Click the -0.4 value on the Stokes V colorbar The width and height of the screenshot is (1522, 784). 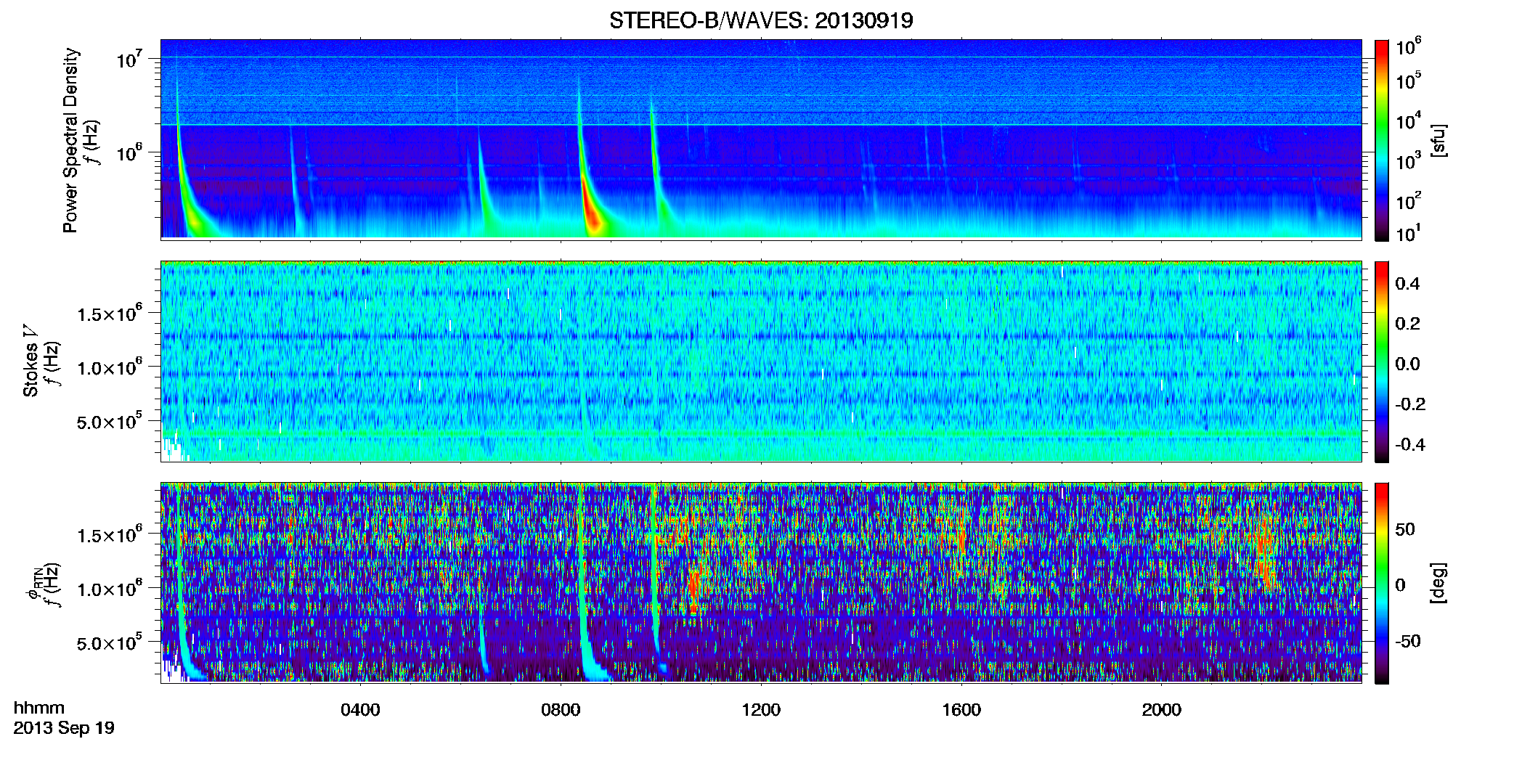[x=1409, y=444]
